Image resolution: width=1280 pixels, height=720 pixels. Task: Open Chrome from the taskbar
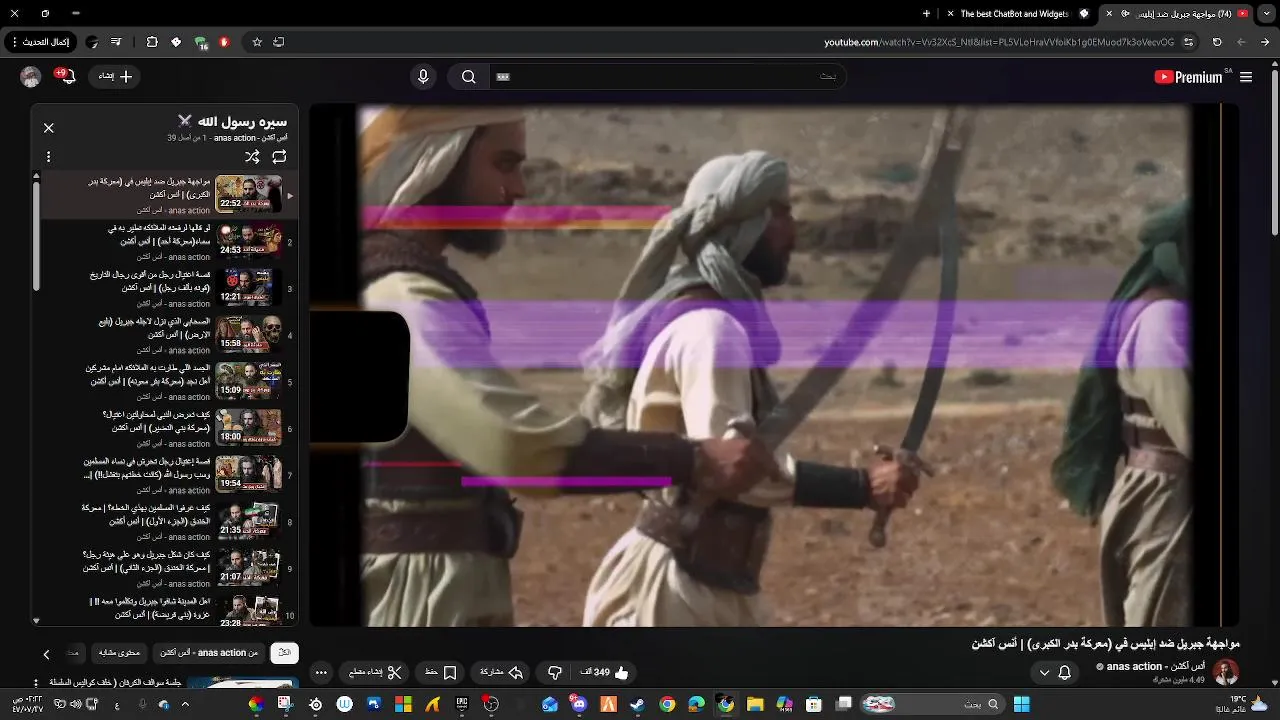click(x=667, y=704)
